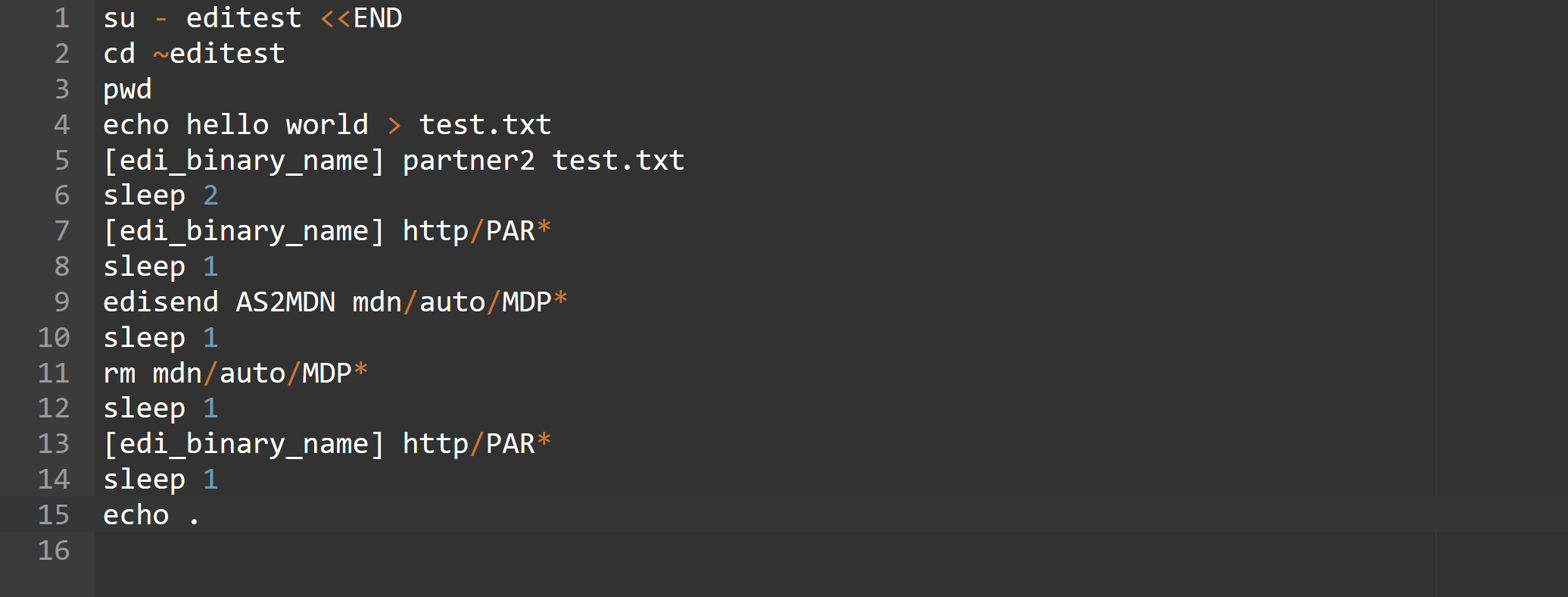Viewport: 1568px width, 597px height.
Task: Click the 'rm' command on line 11
Action: [x=120, y=373]
